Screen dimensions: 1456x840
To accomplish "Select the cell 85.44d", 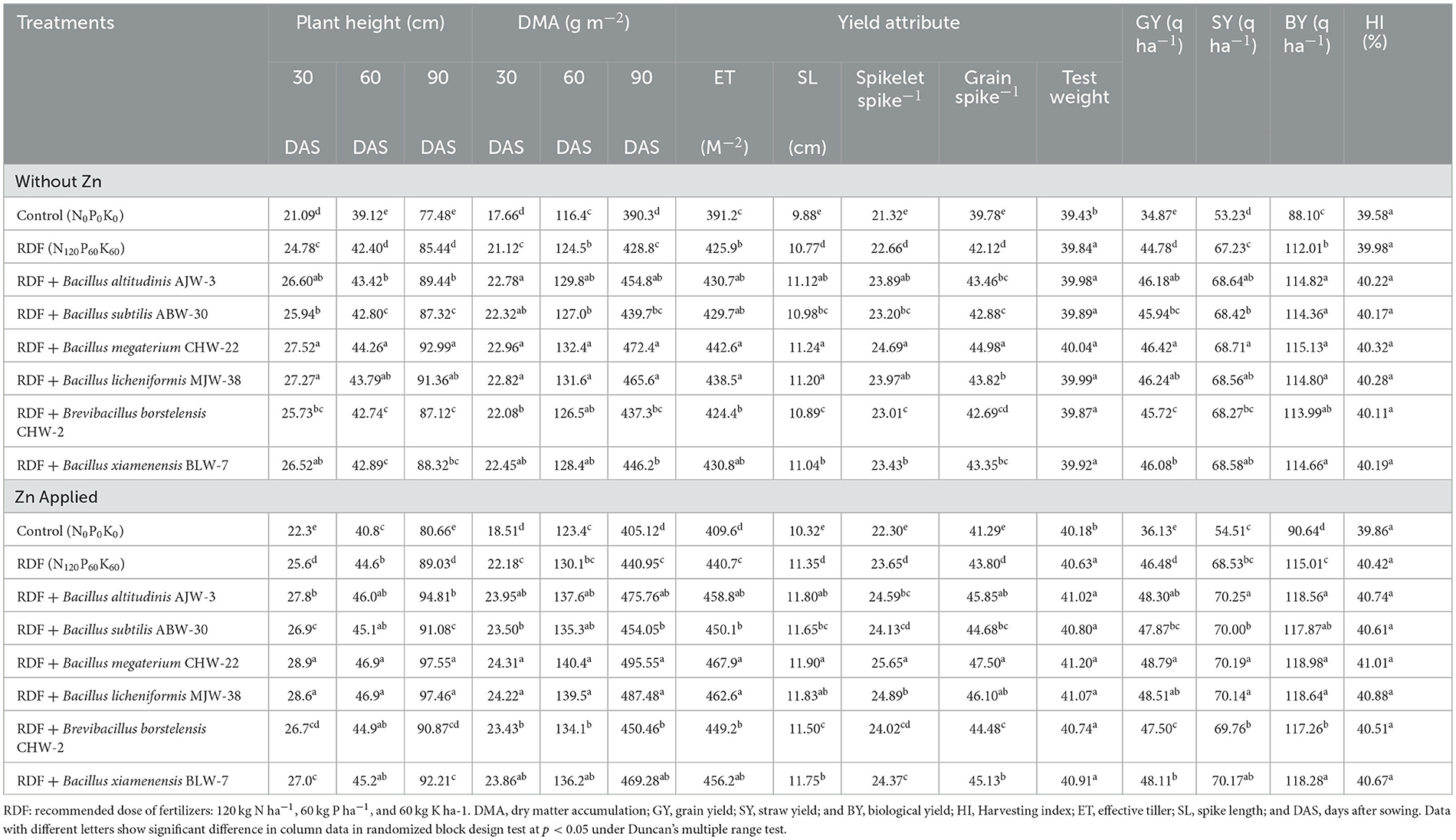I will pos(438,248).
